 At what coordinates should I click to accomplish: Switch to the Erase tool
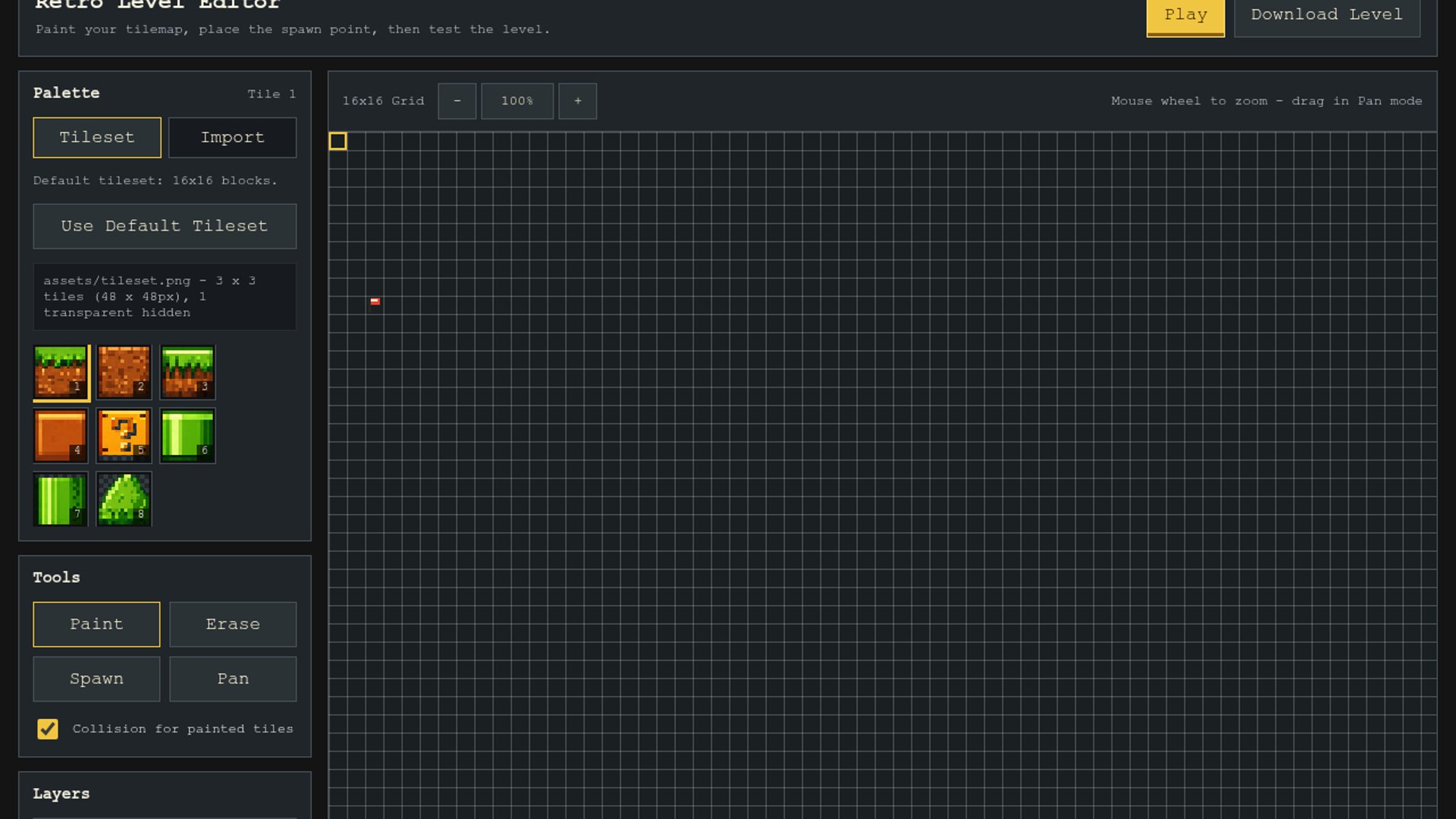coord(233,624)
